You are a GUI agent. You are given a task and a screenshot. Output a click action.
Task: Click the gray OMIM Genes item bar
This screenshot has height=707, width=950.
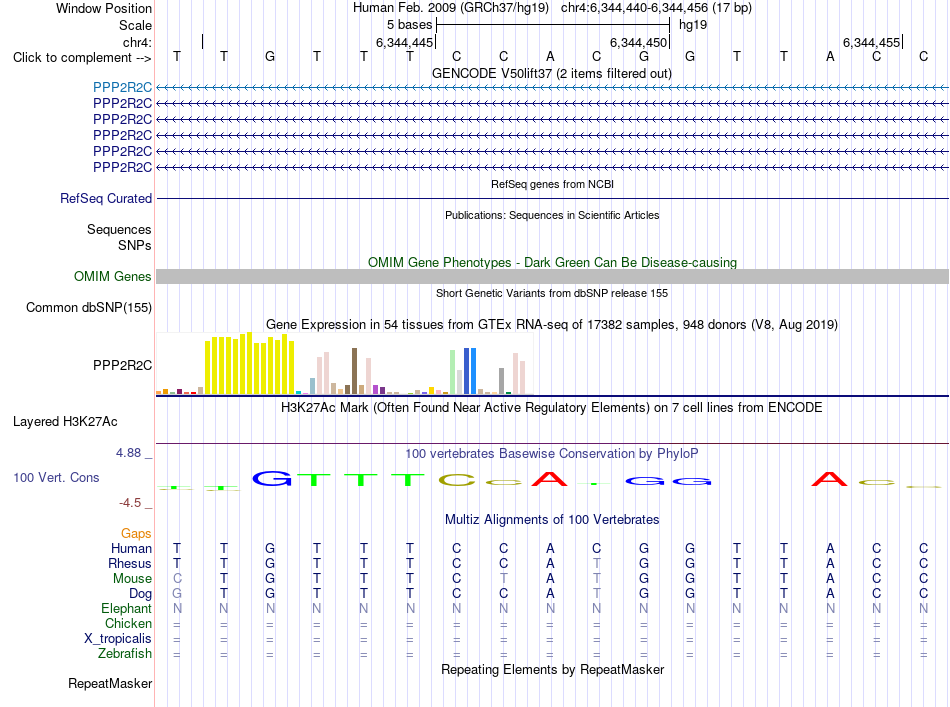552,276
